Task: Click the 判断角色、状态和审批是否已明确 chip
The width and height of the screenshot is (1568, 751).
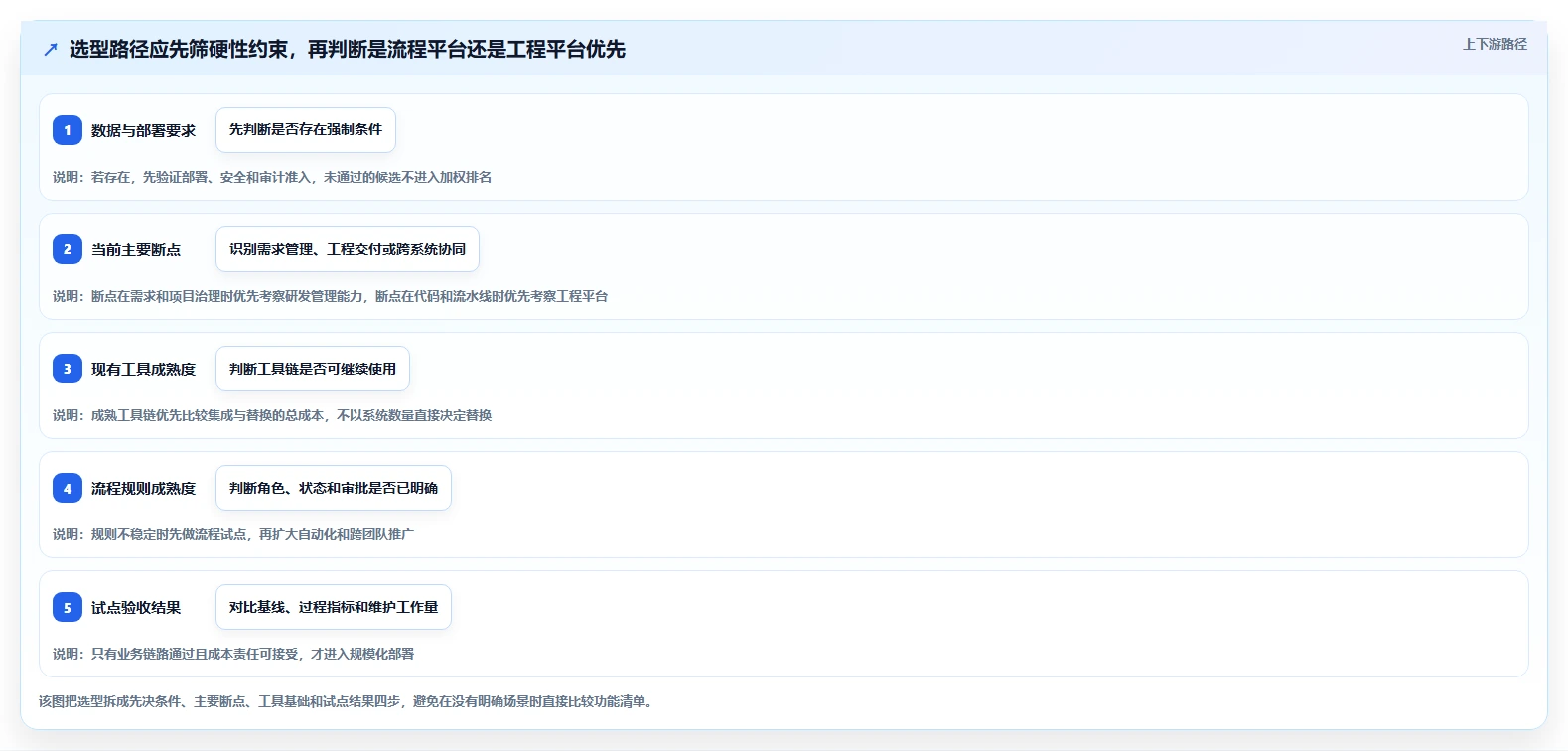Action: (x=334, y=488)
